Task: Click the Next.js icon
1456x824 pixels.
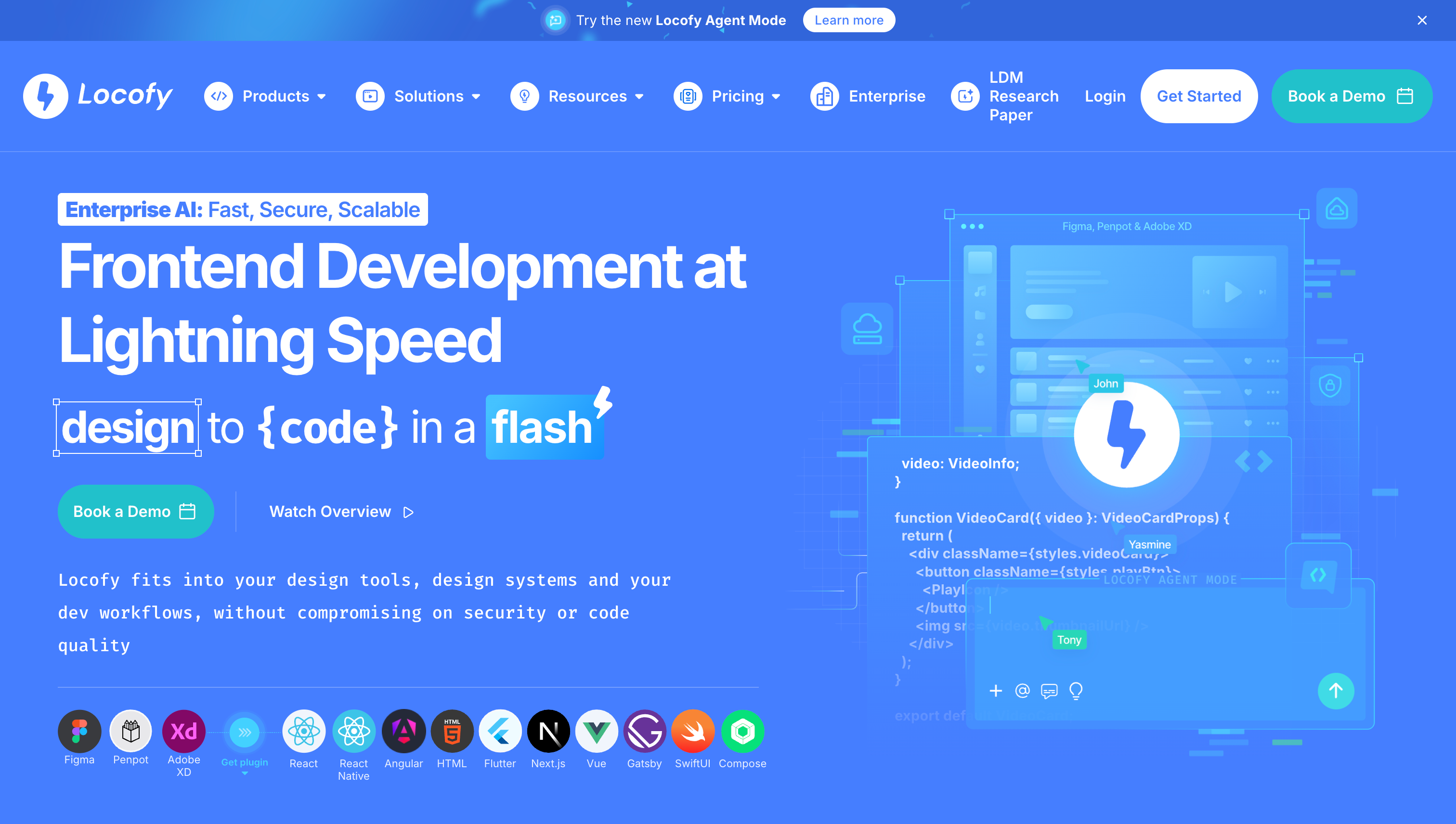Action: [548, 731]
